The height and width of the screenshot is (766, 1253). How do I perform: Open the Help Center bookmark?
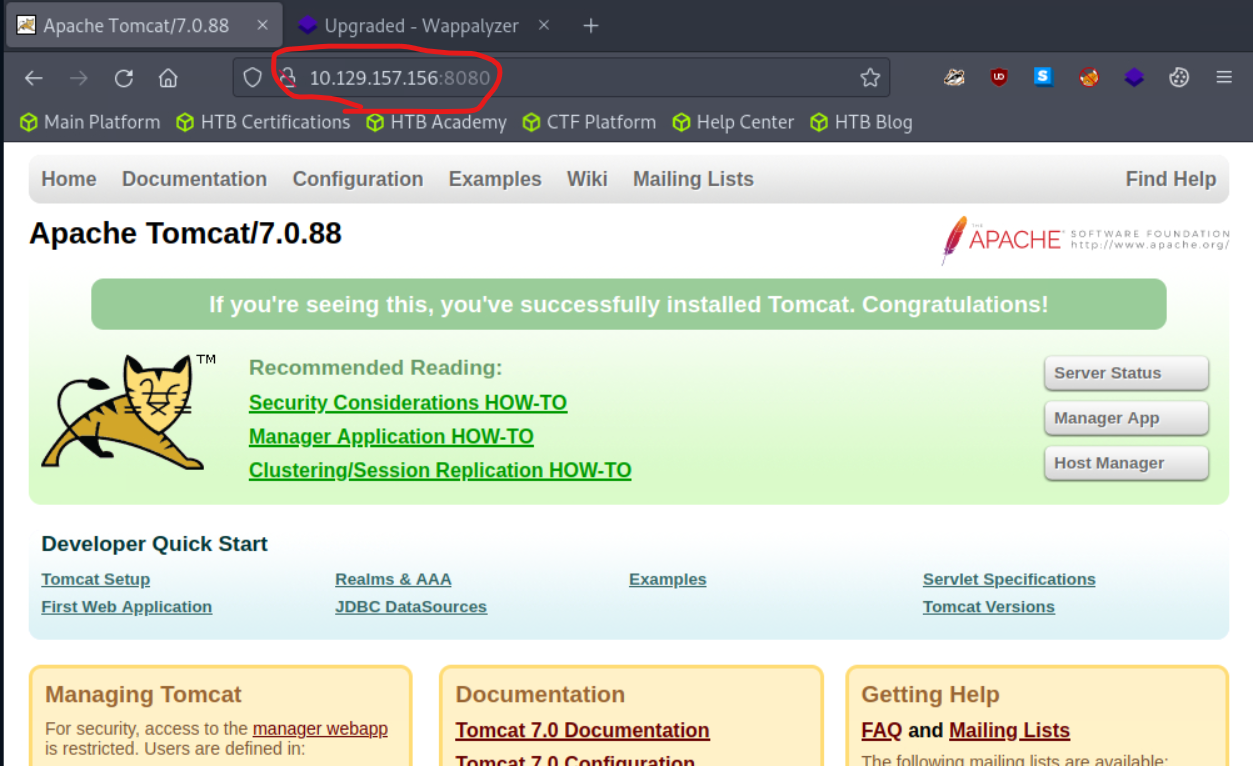[x=733, y=122]
